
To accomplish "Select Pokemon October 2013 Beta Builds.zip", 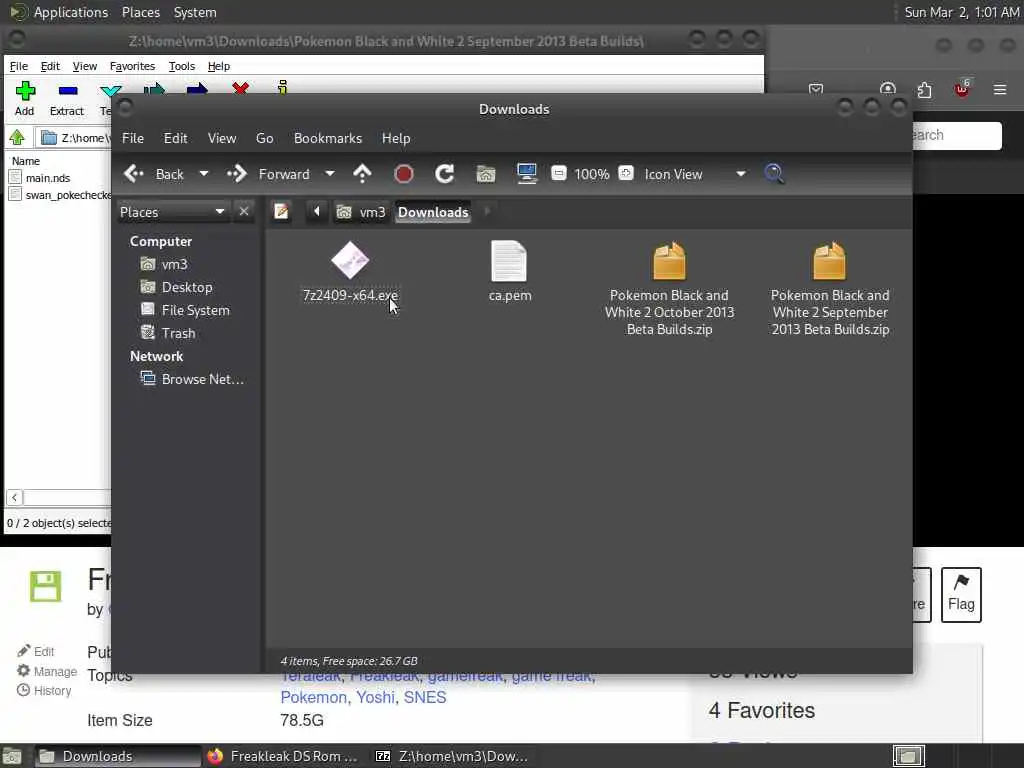I will pyautogui.click(x=669, y=287).
